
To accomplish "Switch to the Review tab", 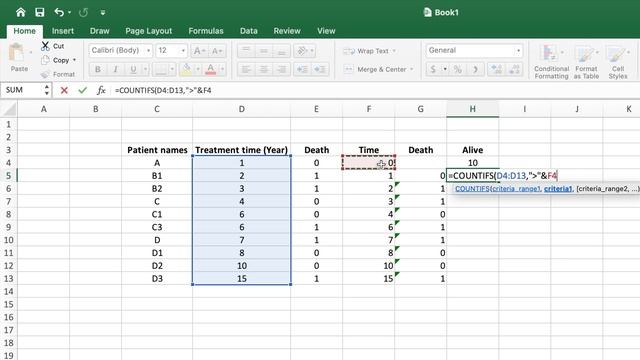I will click(x=287, y=31).
